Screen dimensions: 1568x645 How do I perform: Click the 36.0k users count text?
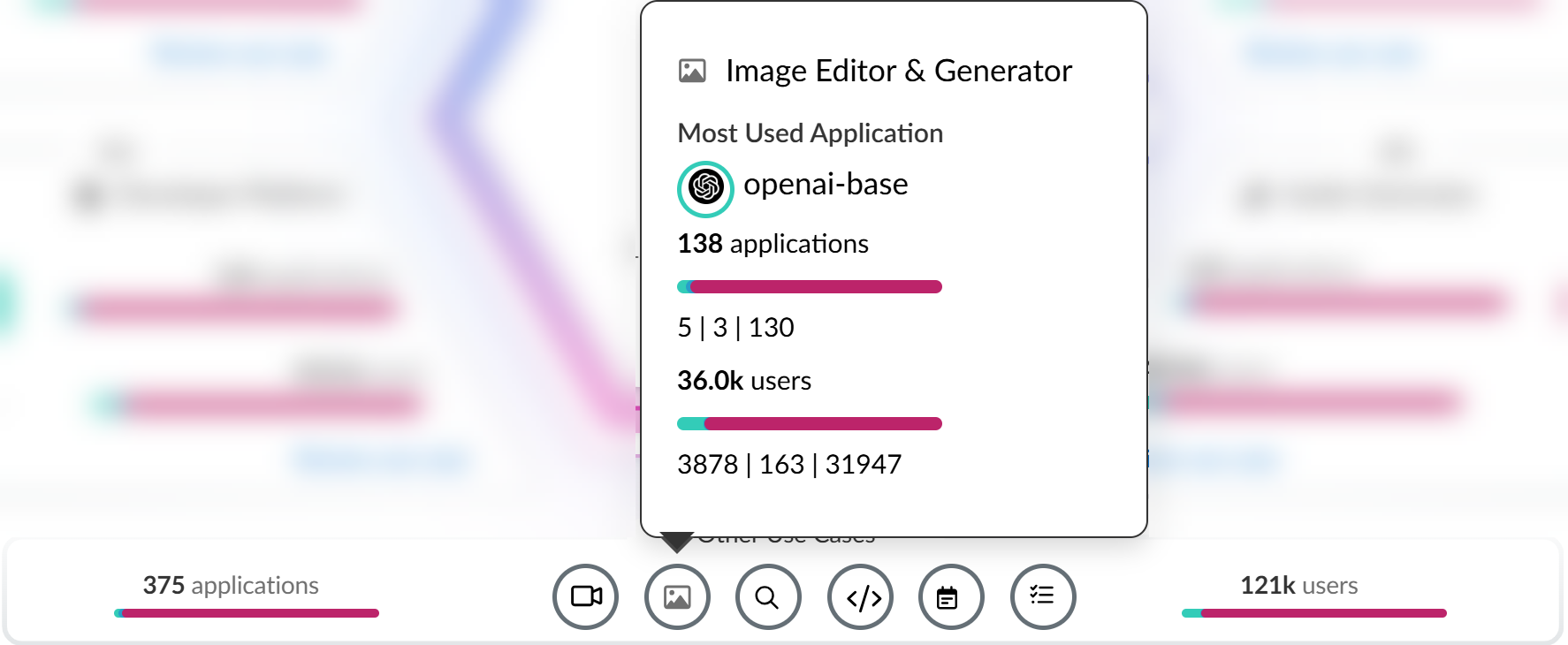pyautogui.click(x=744, y=380)
